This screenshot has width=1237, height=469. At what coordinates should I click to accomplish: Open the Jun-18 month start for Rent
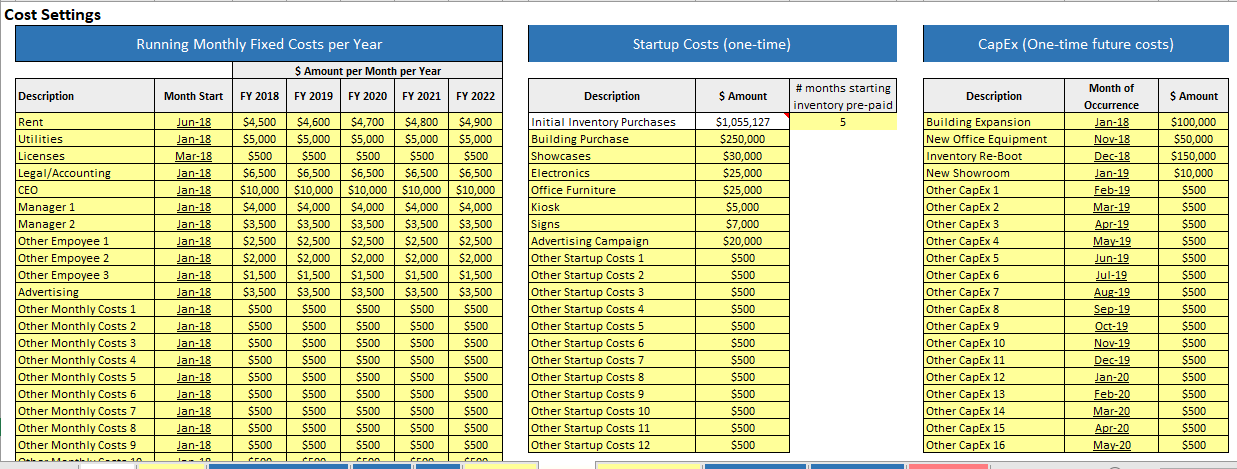click(x=193, y=122)
